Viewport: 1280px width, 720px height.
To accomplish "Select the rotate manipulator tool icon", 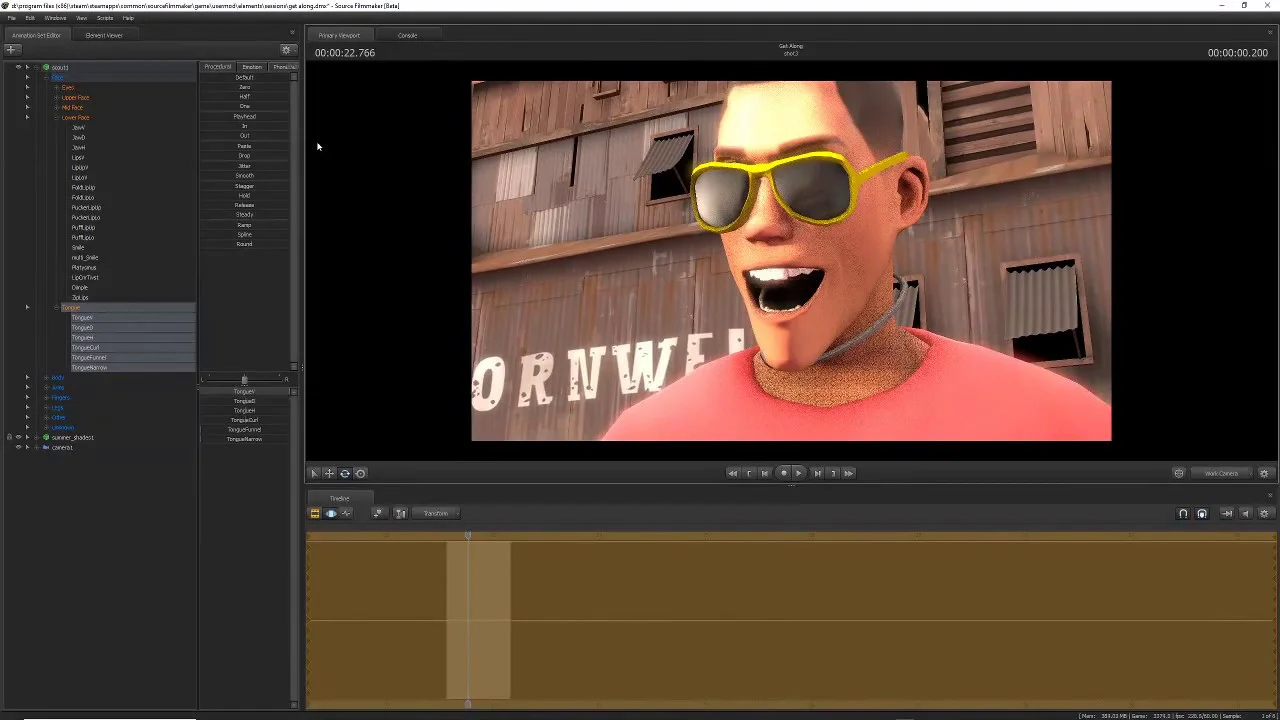I will coord(345,473).
